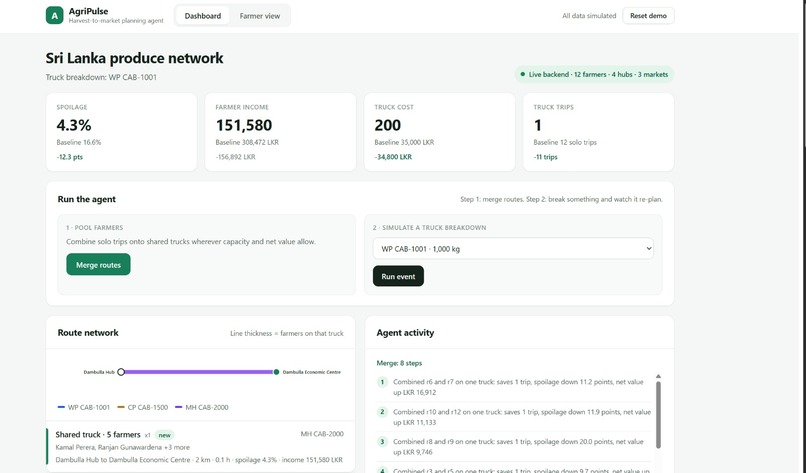Click the scroll-up arrow in Agent activity

[x=658, y=376]
